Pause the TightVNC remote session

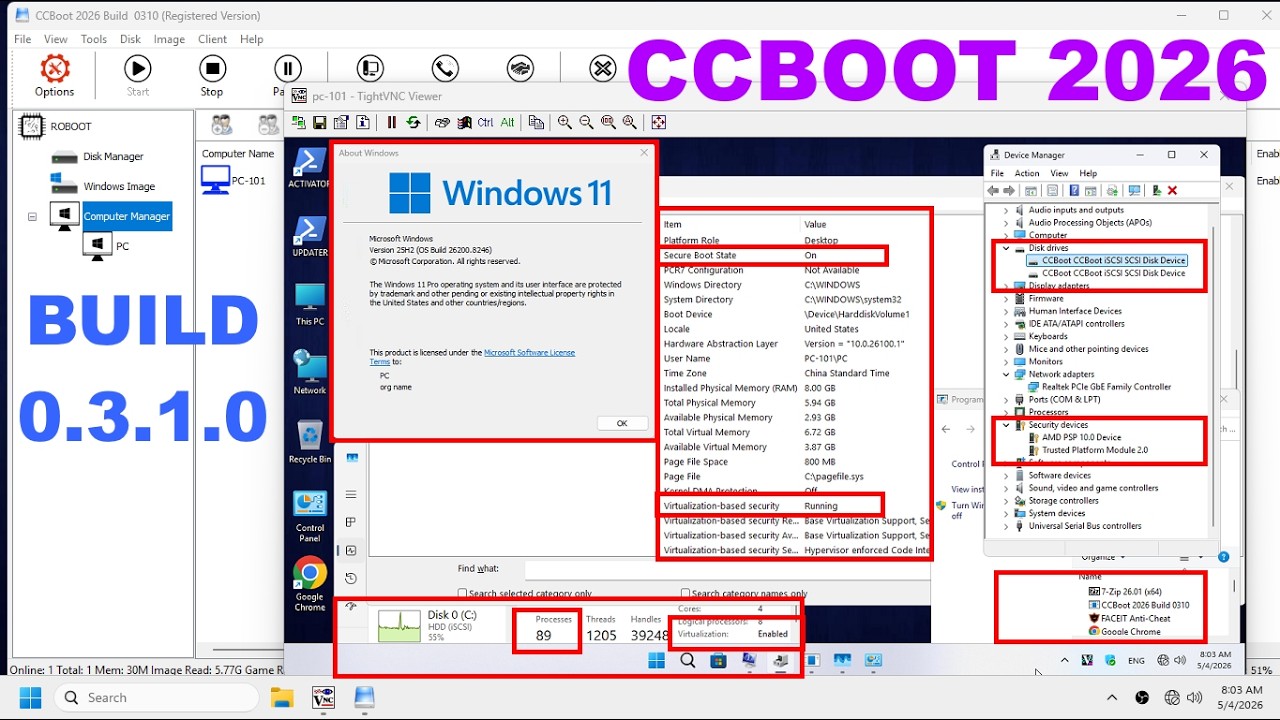click(x=391, y=122)
